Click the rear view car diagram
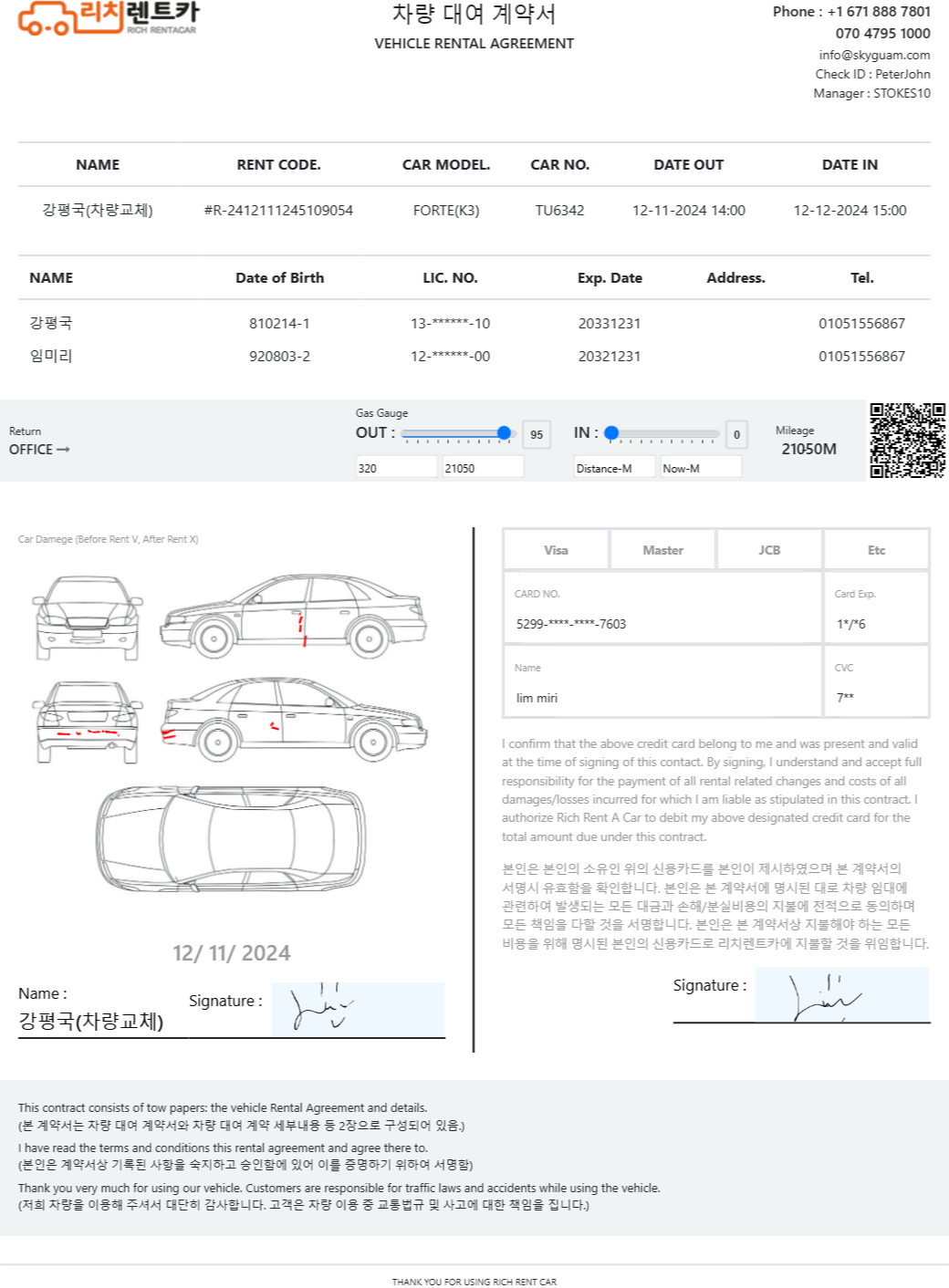The height and width of the screenshot is (1288, 949). [x=88, y=722]
